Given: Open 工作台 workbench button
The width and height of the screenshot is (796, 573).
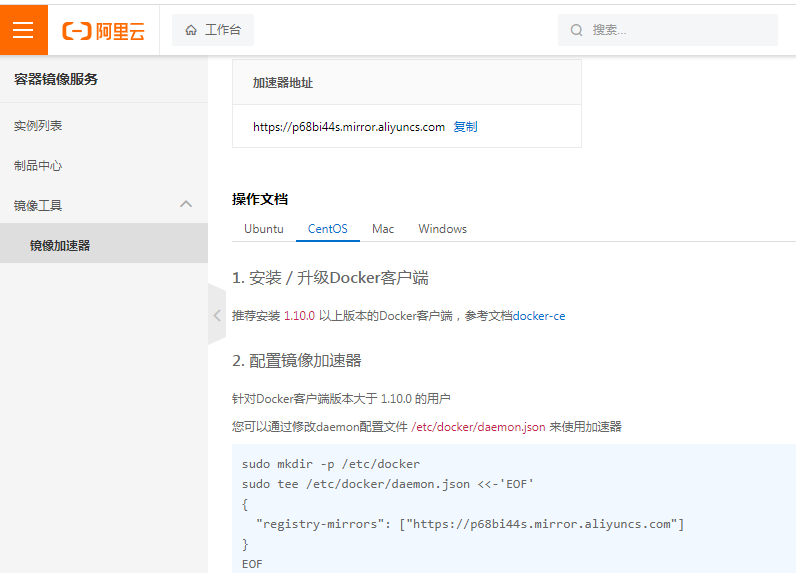Looking at the screenshot, I should point(213,30).
